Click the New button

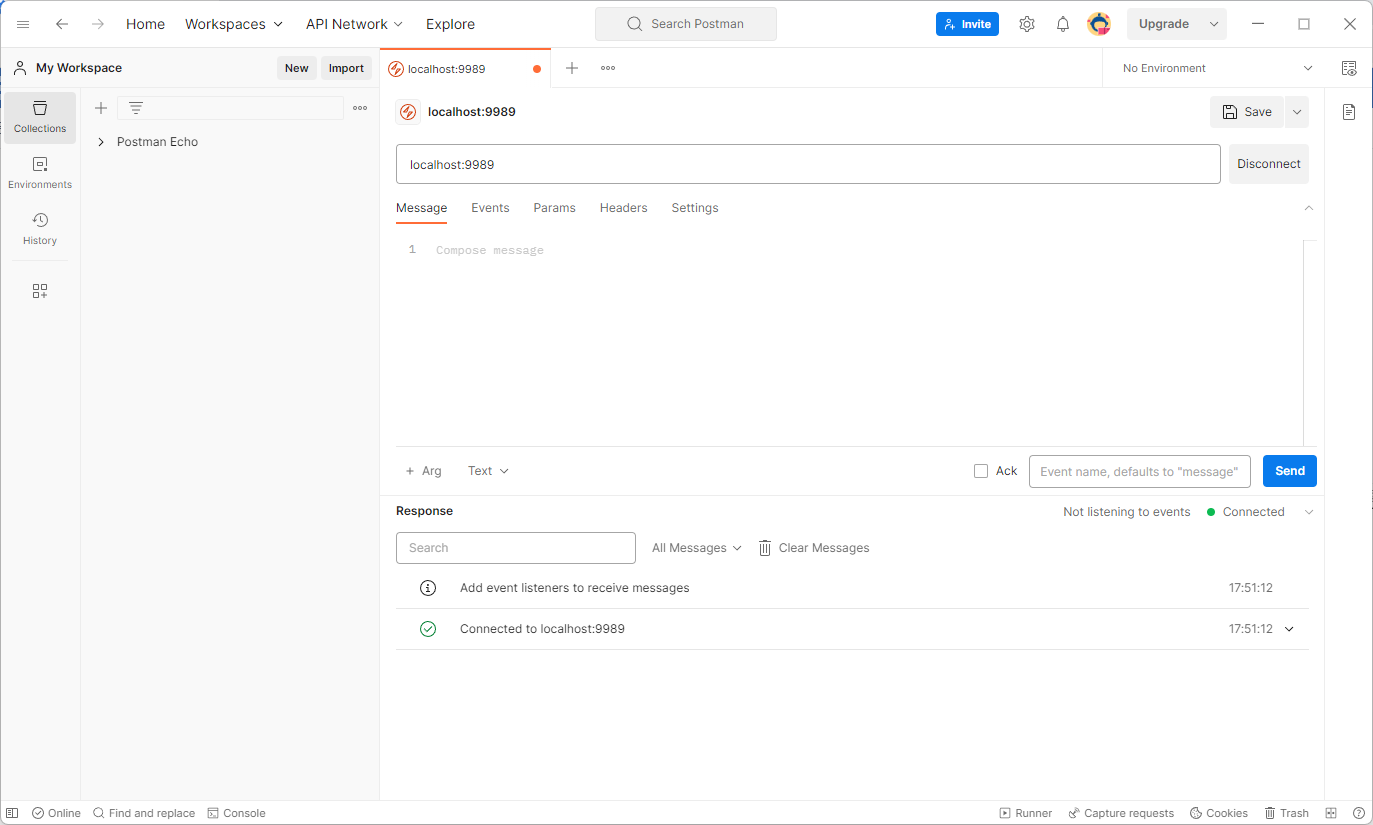297,68
